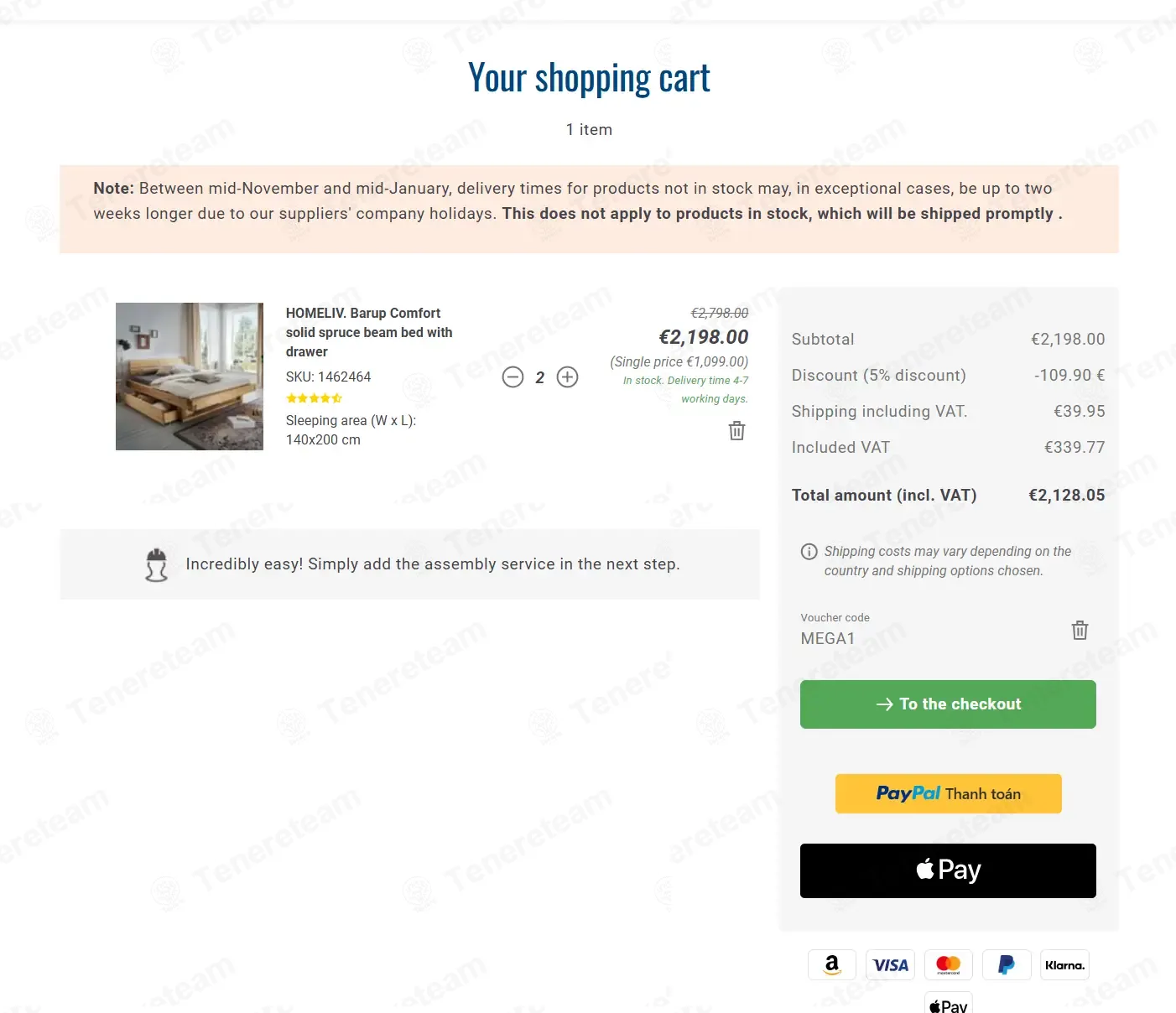Click the Apple Pay icon below cards

[x=949, y=1004]
